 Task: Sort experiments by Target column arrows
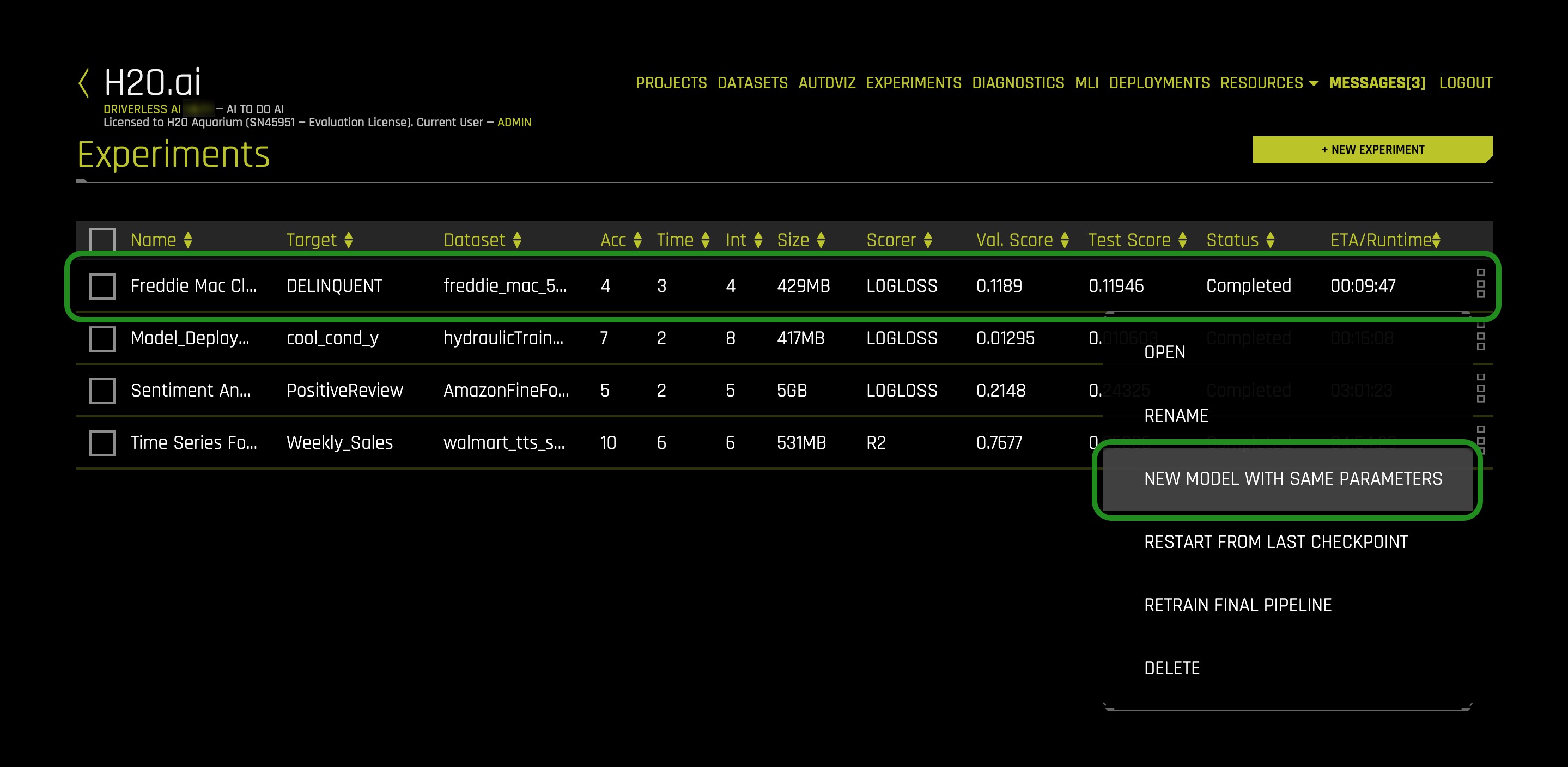click(x=349, y=240)
